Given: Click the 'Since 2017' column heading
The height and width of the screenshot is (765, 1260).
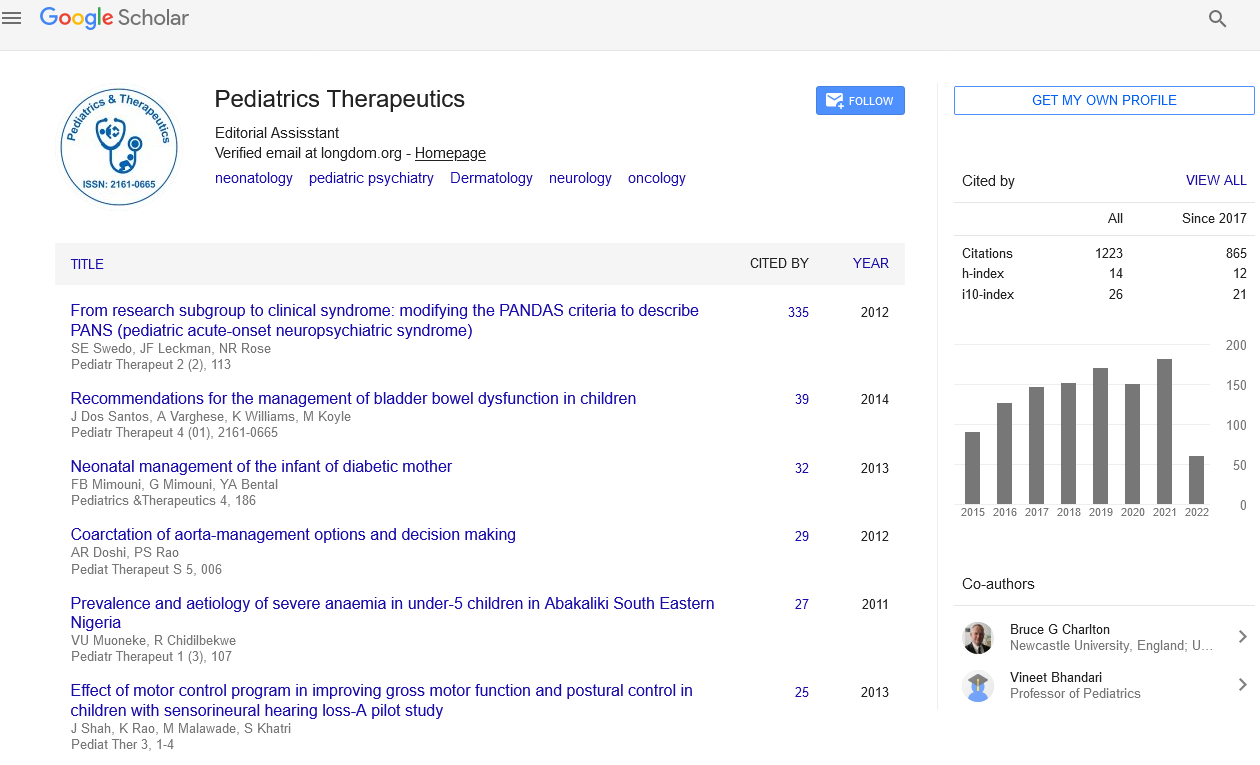Looking at the screenshot, I should point(1214,218).
